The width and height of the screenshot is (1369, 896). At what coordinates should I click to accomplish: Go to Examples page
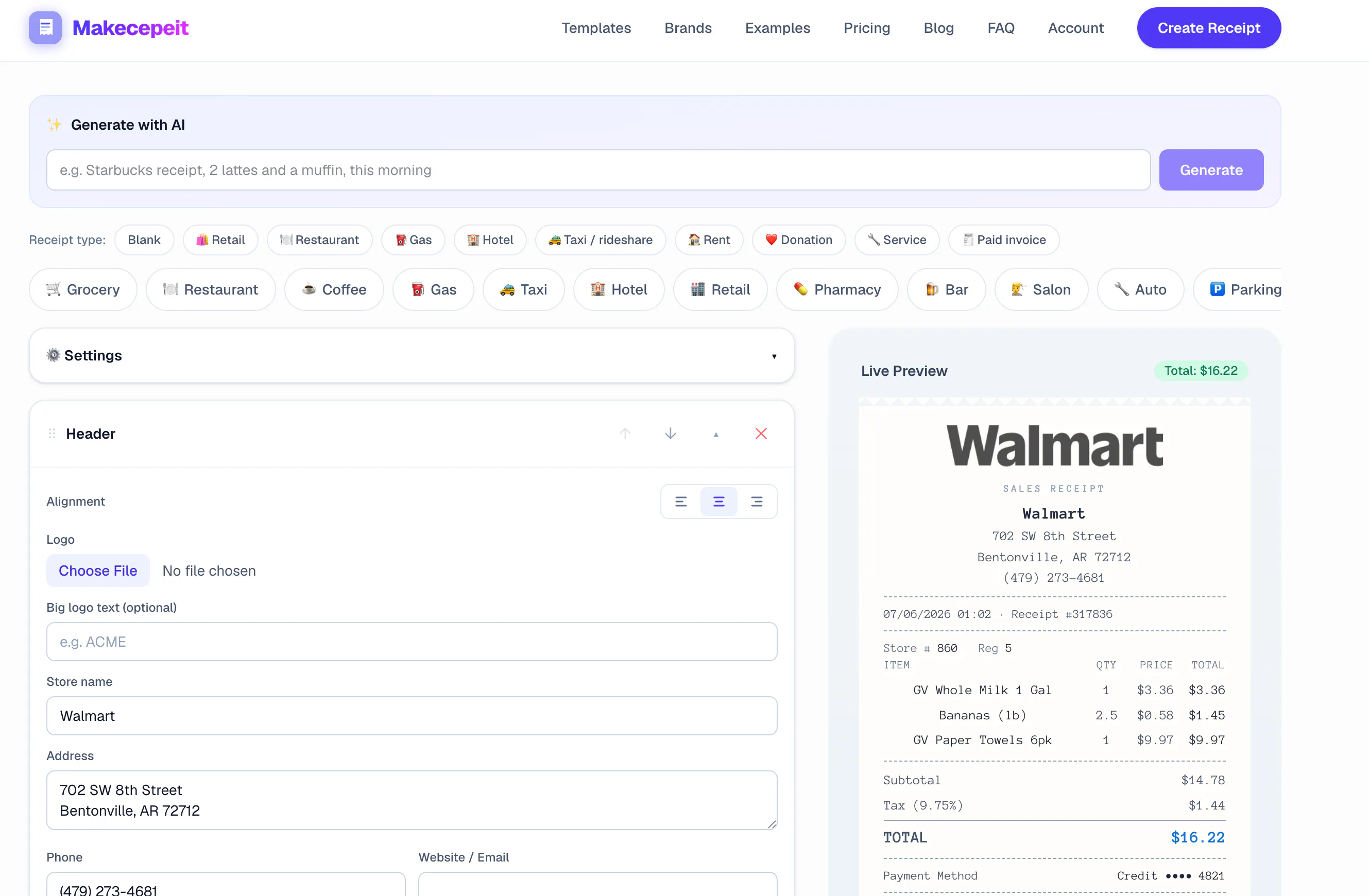[778, 28]
